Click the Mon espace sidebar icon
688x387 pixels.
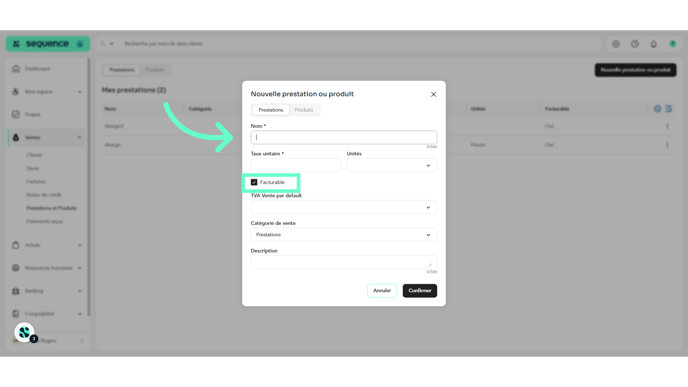(x=16, y=92)
